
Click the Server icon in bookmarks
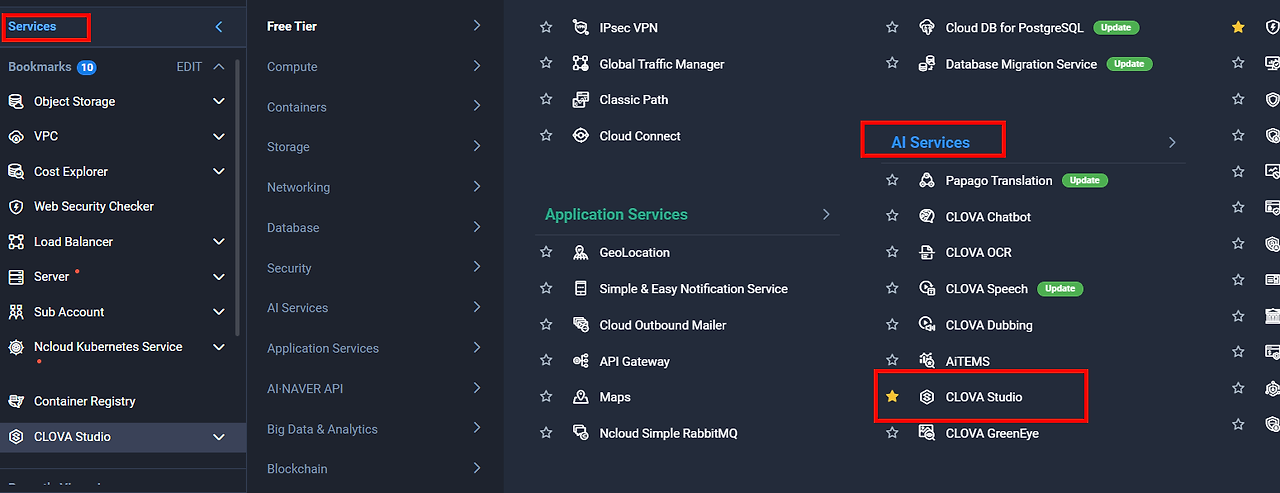[x=16, y=276]
